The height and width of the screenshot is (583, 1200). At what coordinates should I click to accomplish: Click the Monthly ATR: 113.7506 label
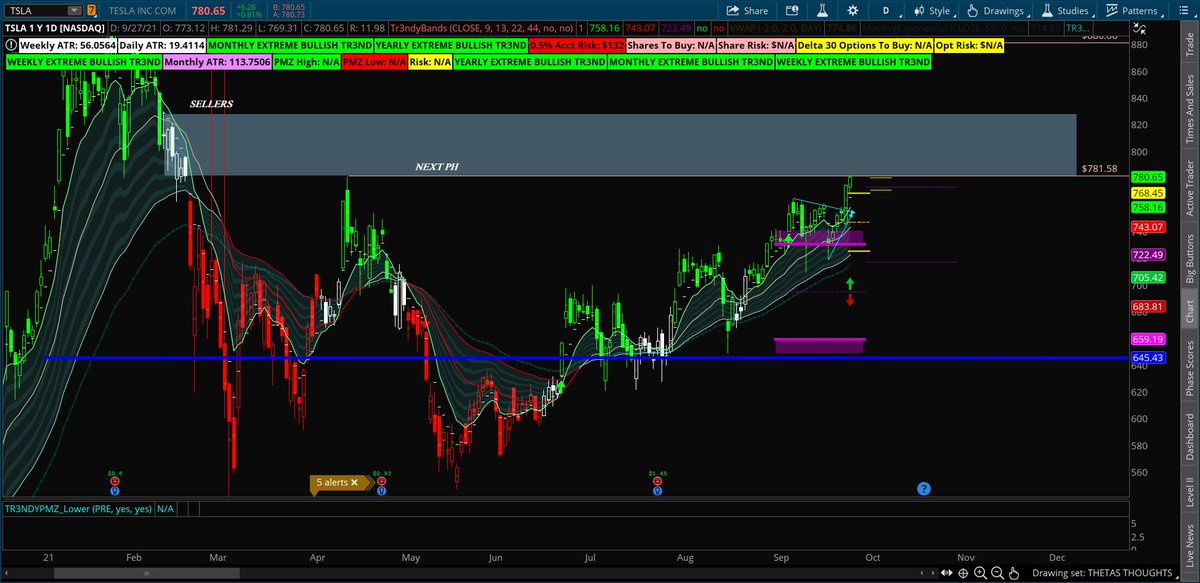216,62
